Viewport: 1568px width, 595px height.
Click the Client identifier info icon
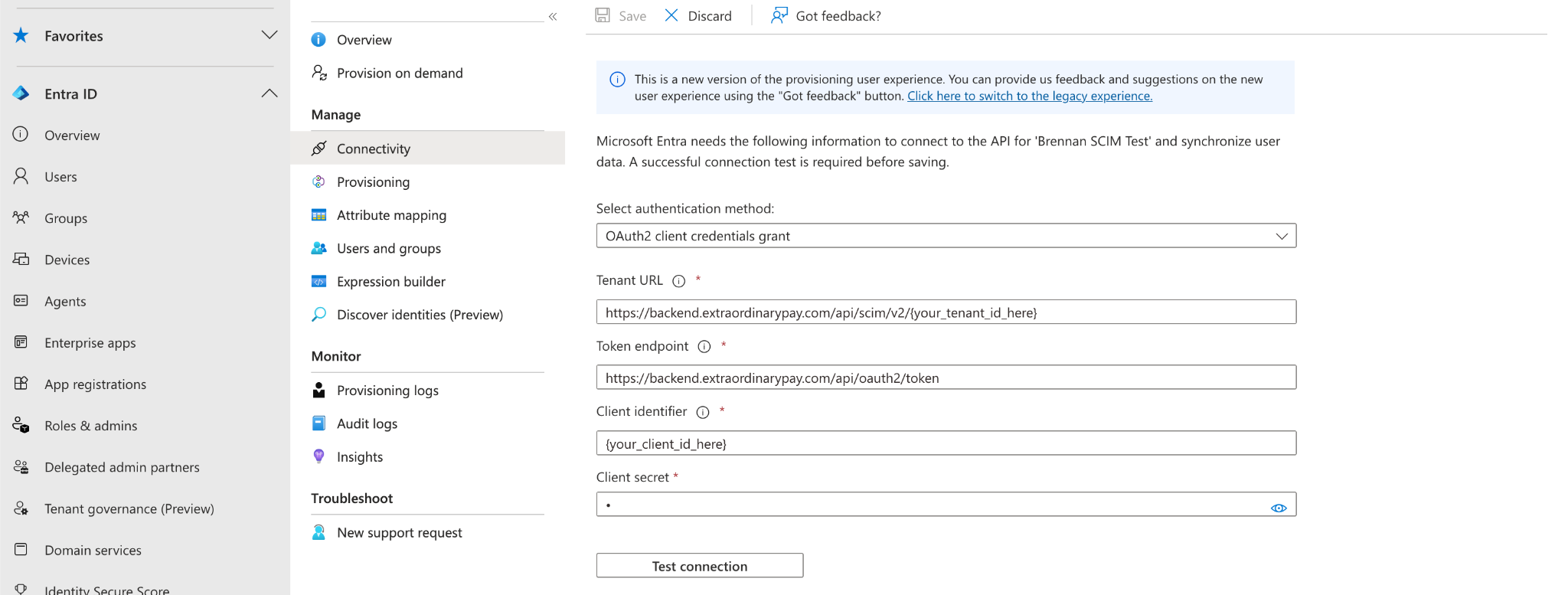(703, 412)
